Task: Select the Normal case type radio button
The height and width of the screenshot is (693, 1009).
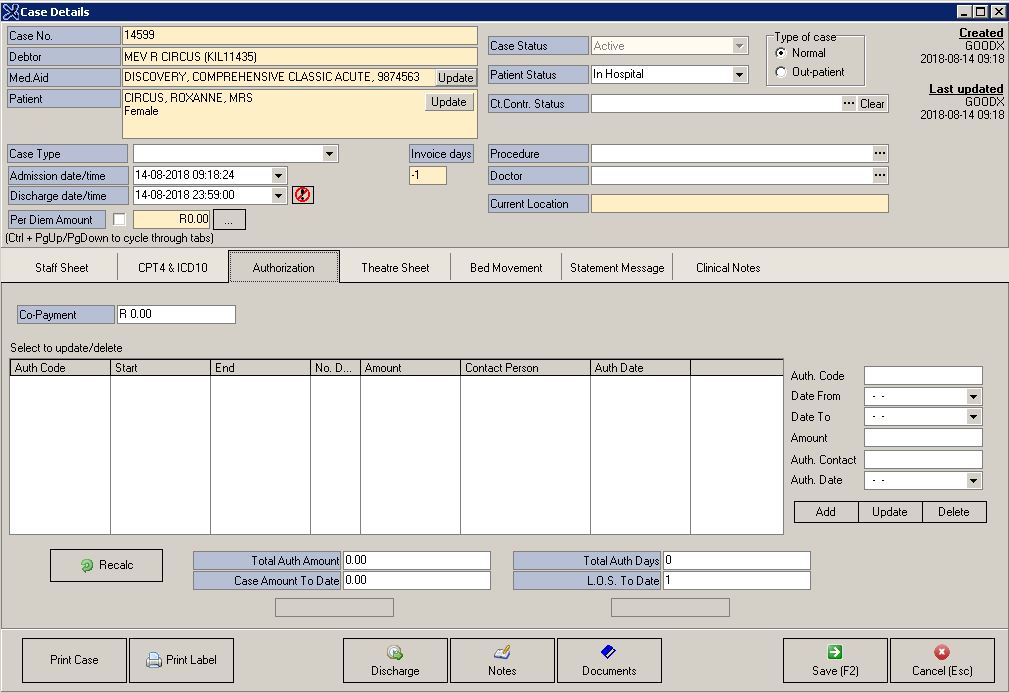Action: [x=781, y=53]
